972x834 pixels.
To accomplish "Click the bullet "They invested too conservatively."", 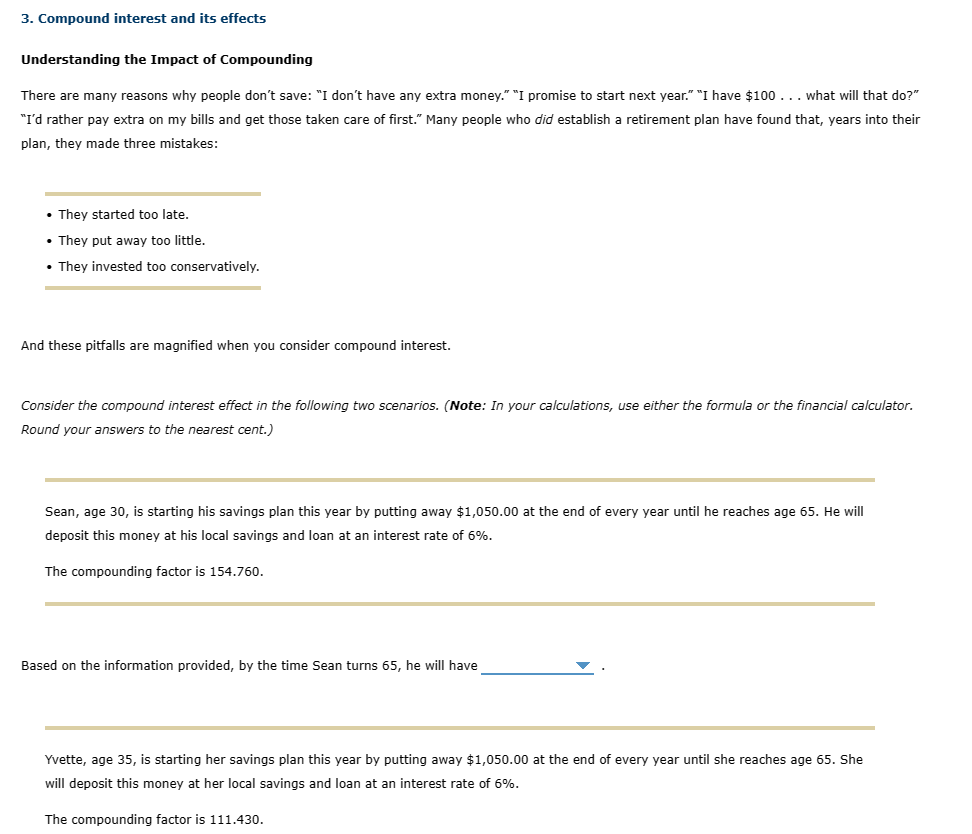I will pyautogui.click(x=158, y=266).
